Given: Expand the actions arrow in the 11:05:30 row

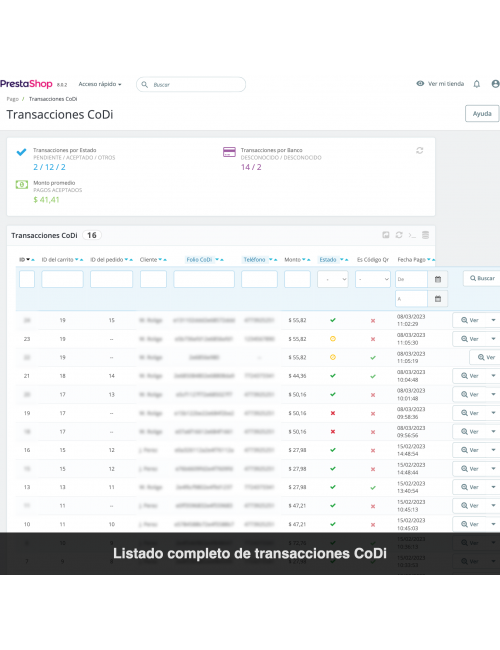Looking at the screenshot, I should (493, 339).
